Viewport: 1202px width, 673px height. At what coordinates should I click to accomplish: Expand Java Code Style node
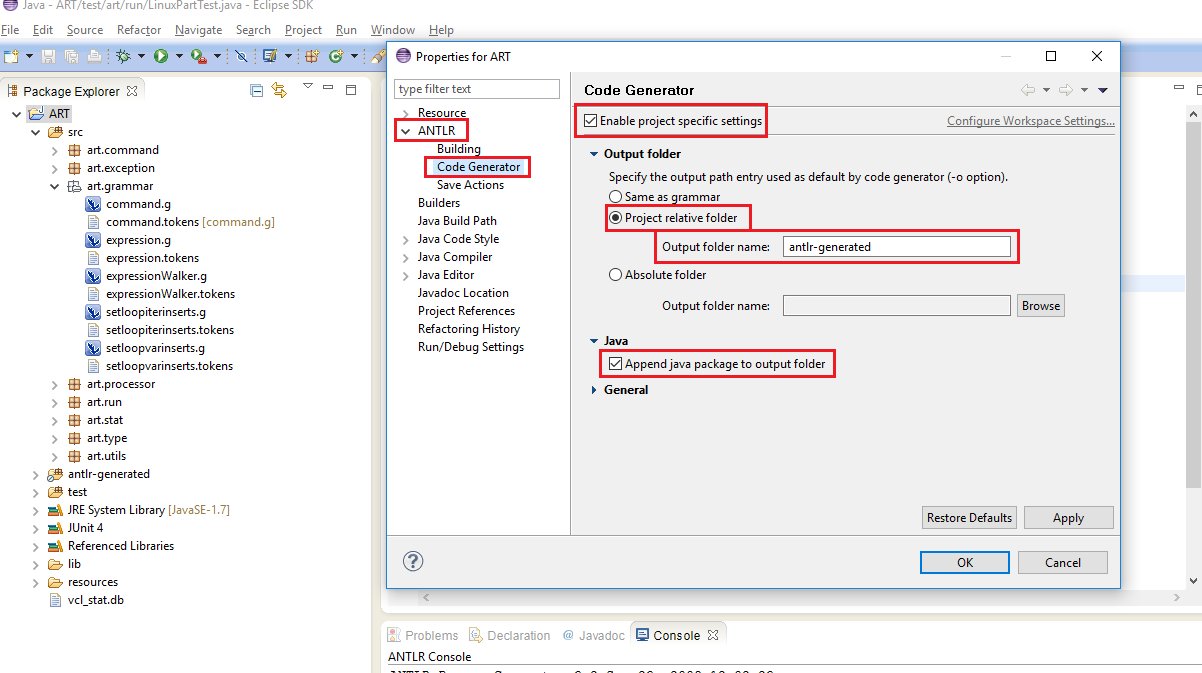405,239
